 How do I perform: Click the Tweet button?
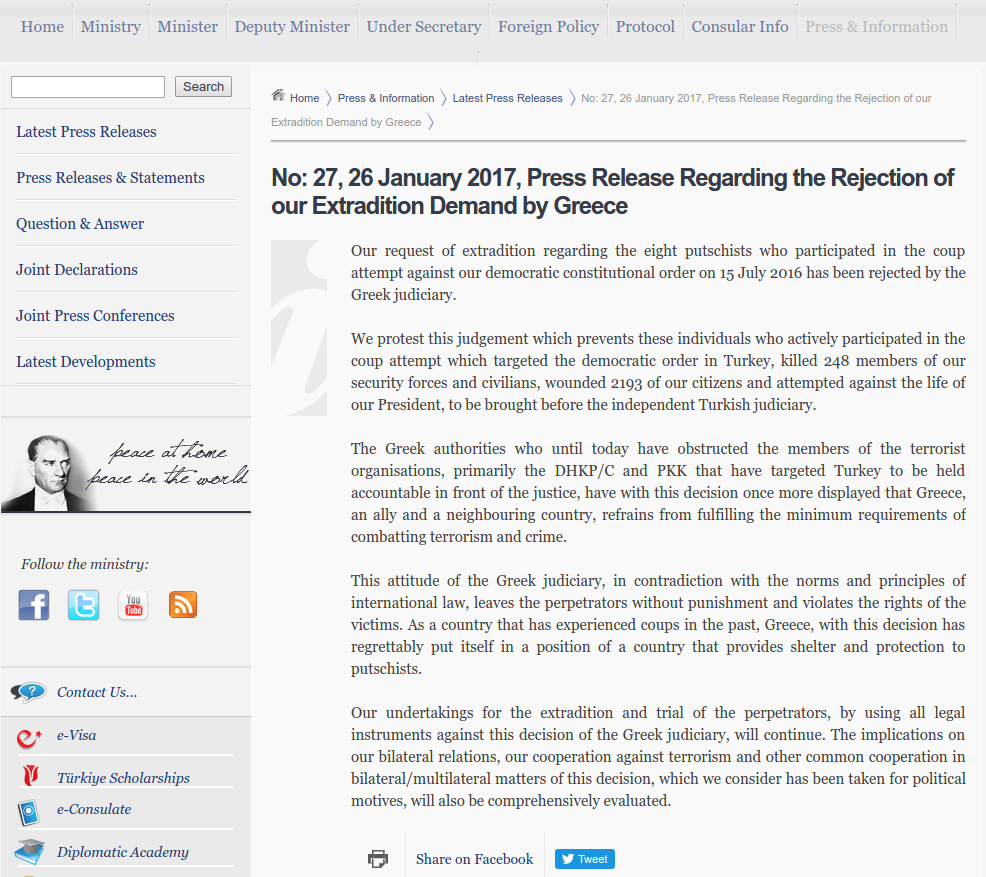[585, 859]
